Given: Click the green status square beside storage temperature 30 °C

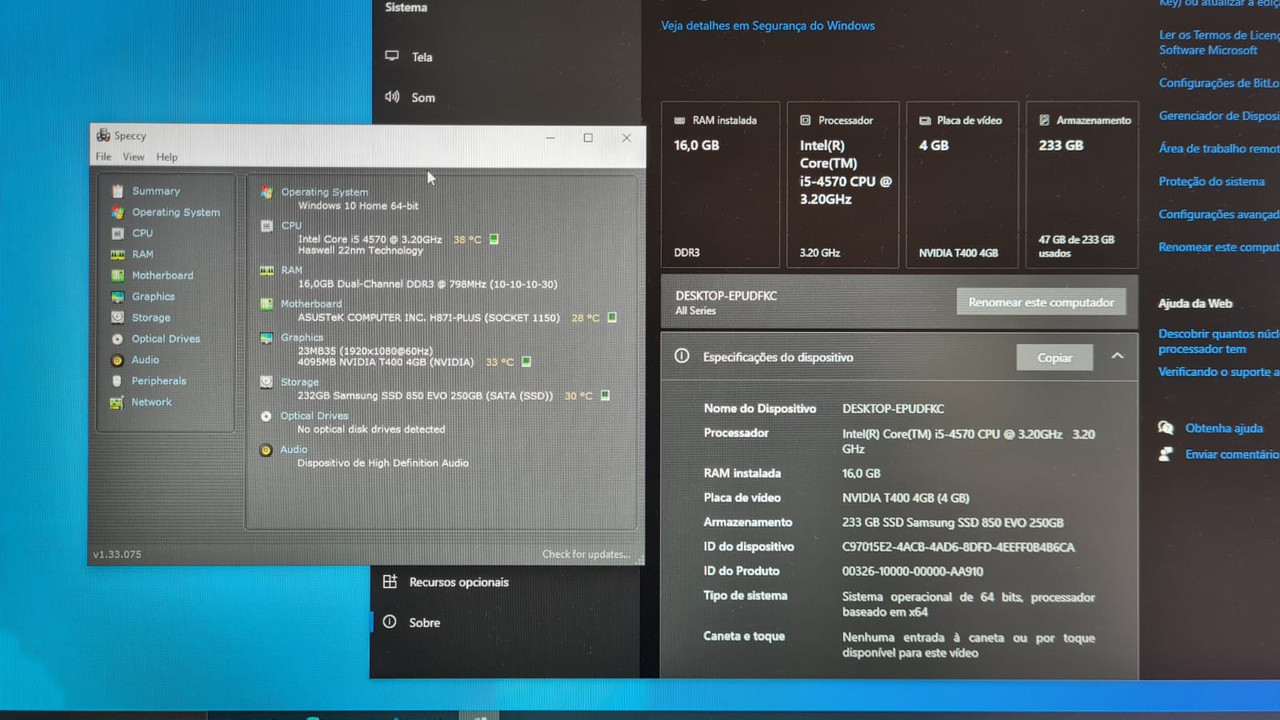Looking at the screenshot, I should pyautogui.click(x=605, y=396).
